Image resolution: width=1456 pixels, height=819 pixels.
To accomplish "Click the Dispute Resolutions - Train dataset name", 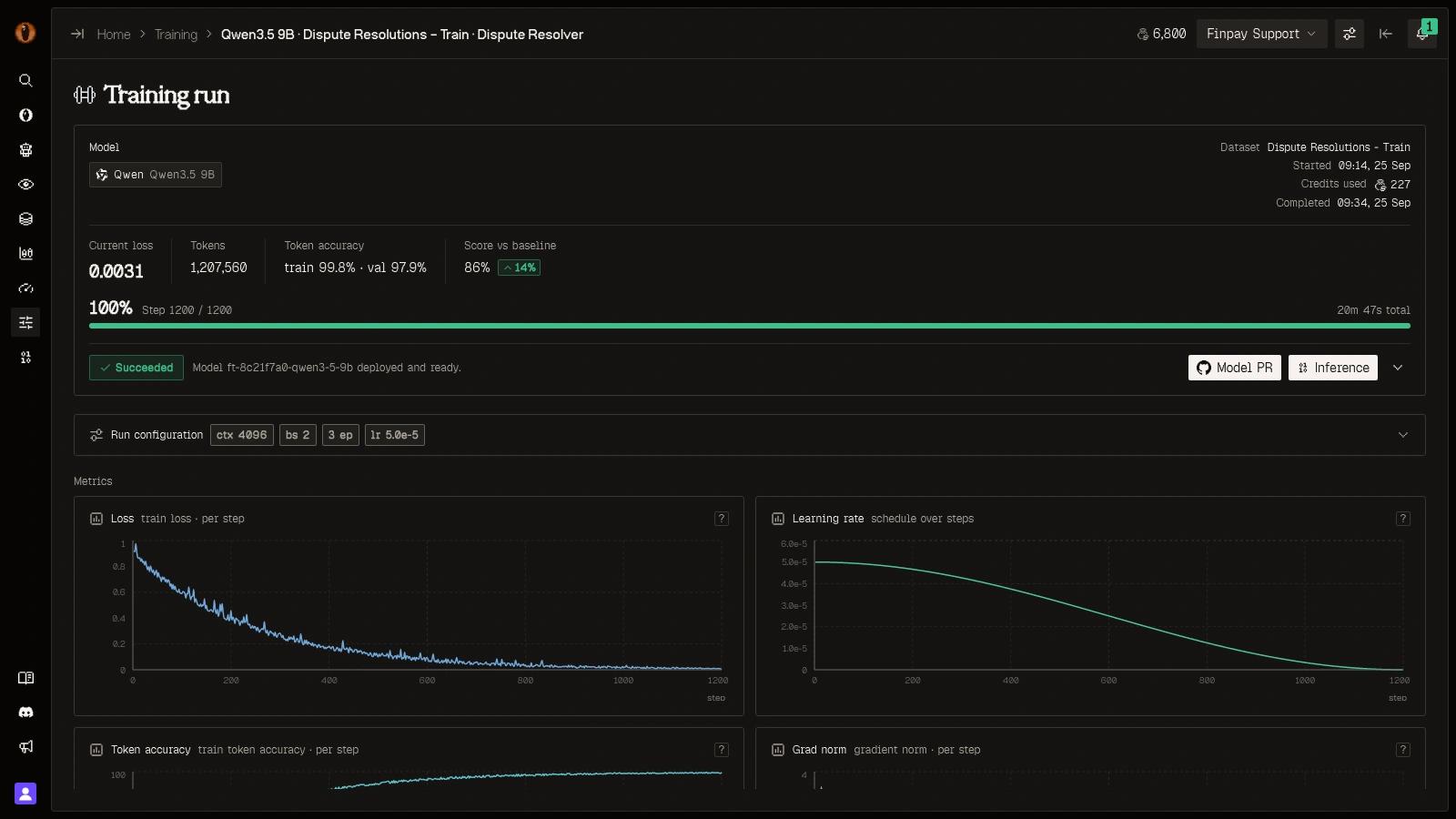I will pos(1339,147).
